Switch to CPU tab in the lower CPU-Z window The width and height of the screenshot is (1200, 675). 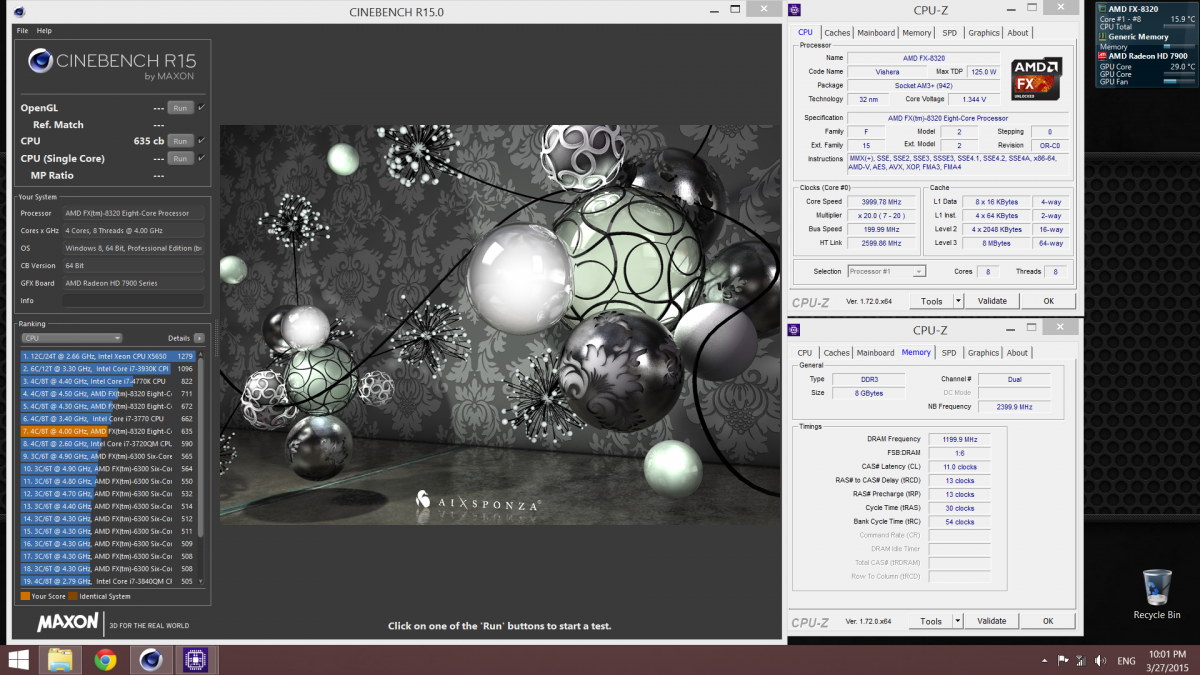click(x=805, y=353)
